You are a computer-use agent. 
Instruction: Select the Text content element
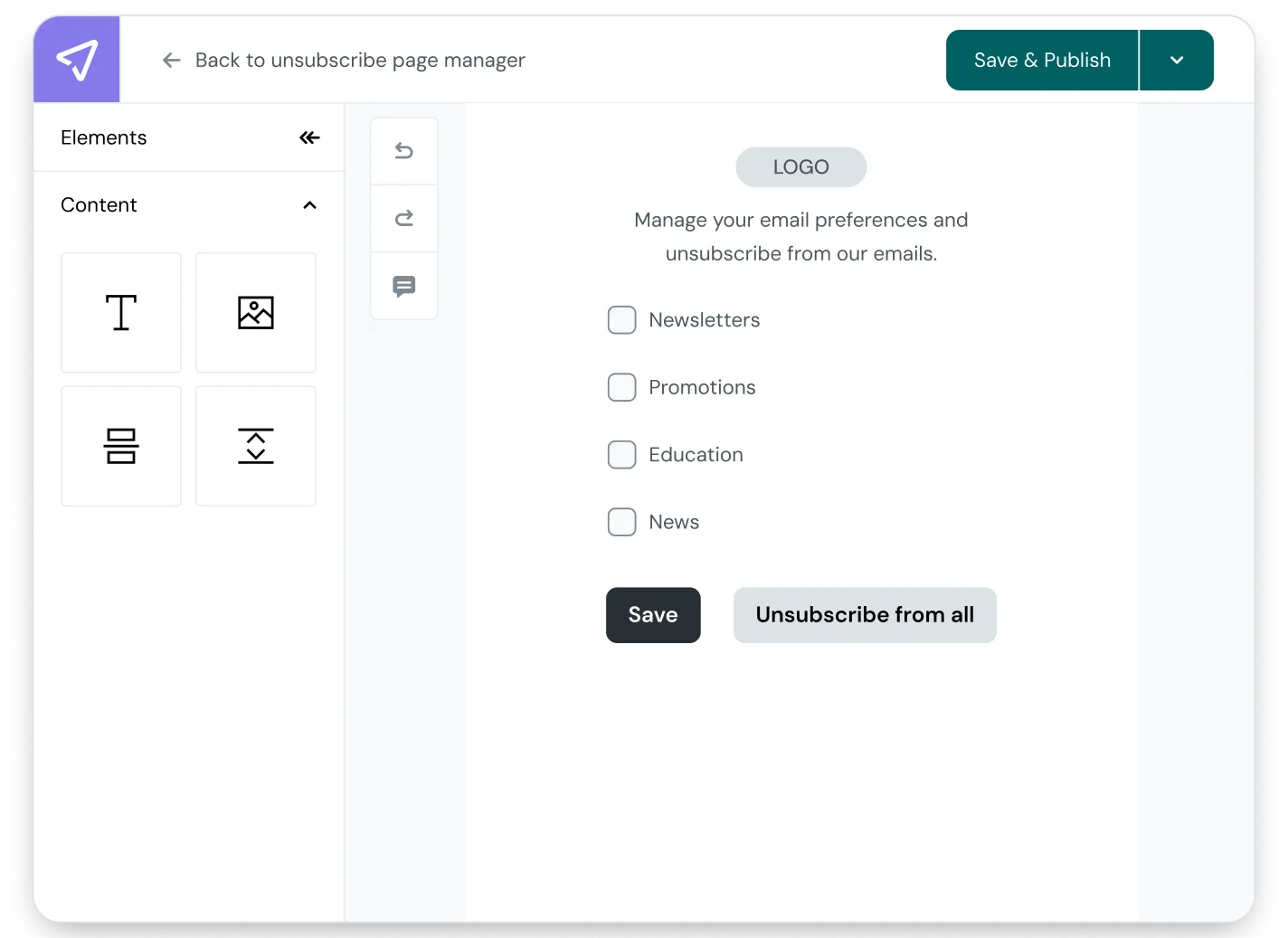coord(120,312)
